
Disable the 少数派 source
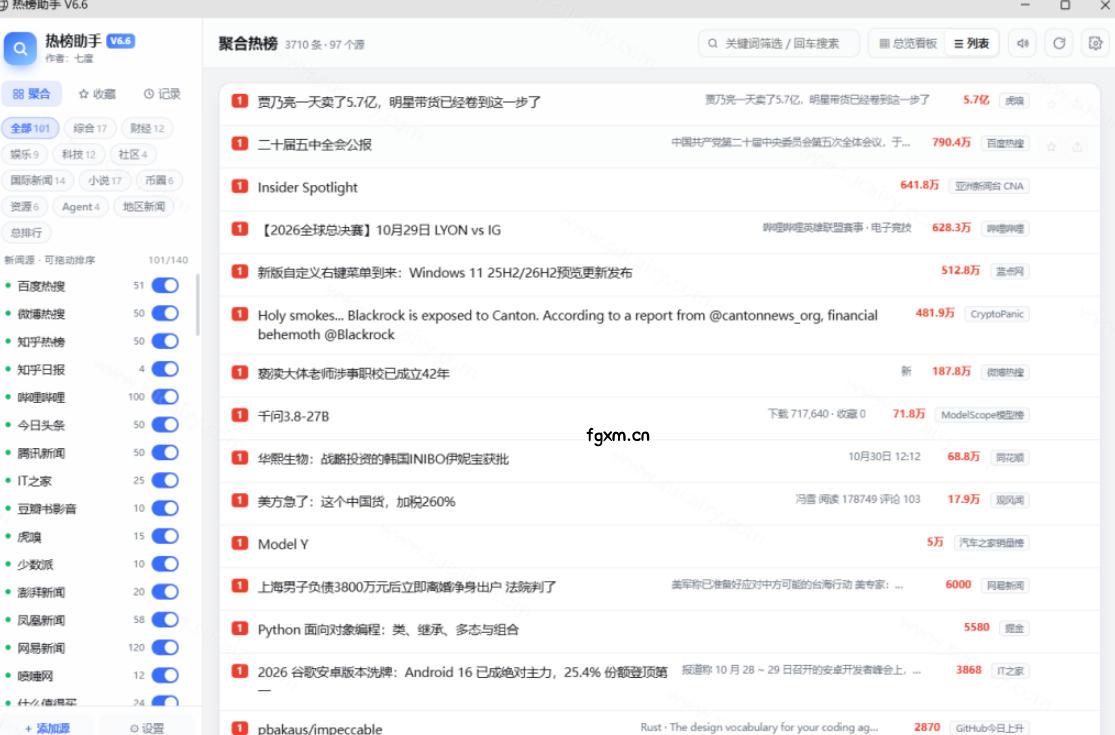(x=165, y=564)
